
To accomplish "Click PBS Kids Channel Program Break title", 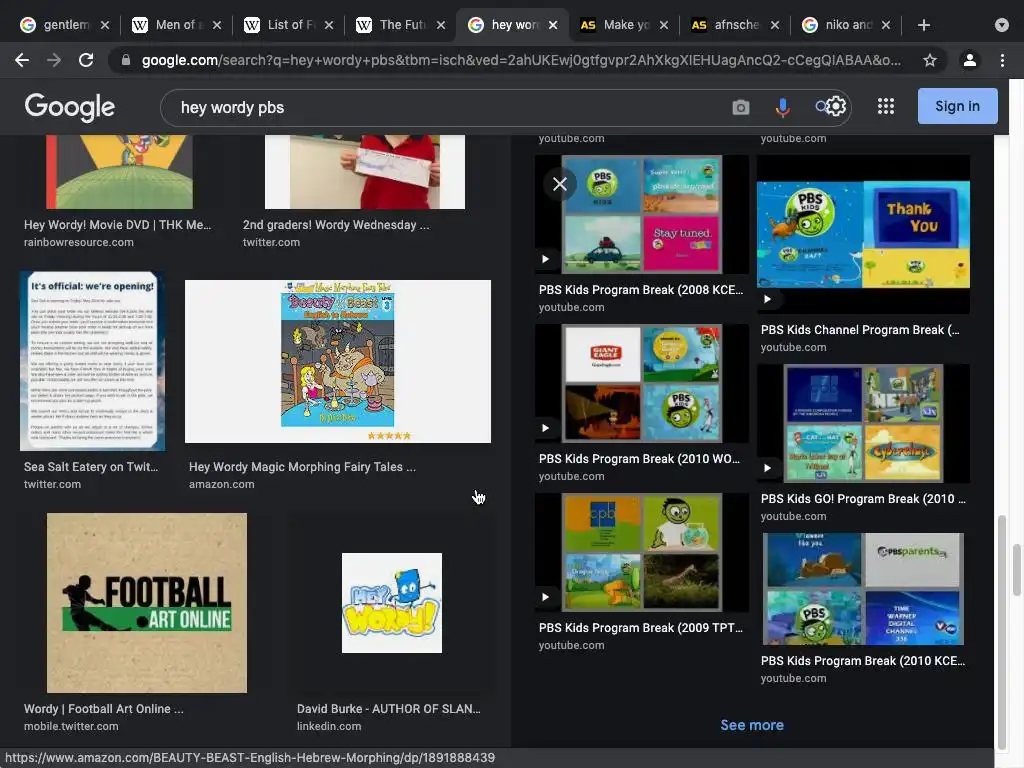I will coord(860,330).
